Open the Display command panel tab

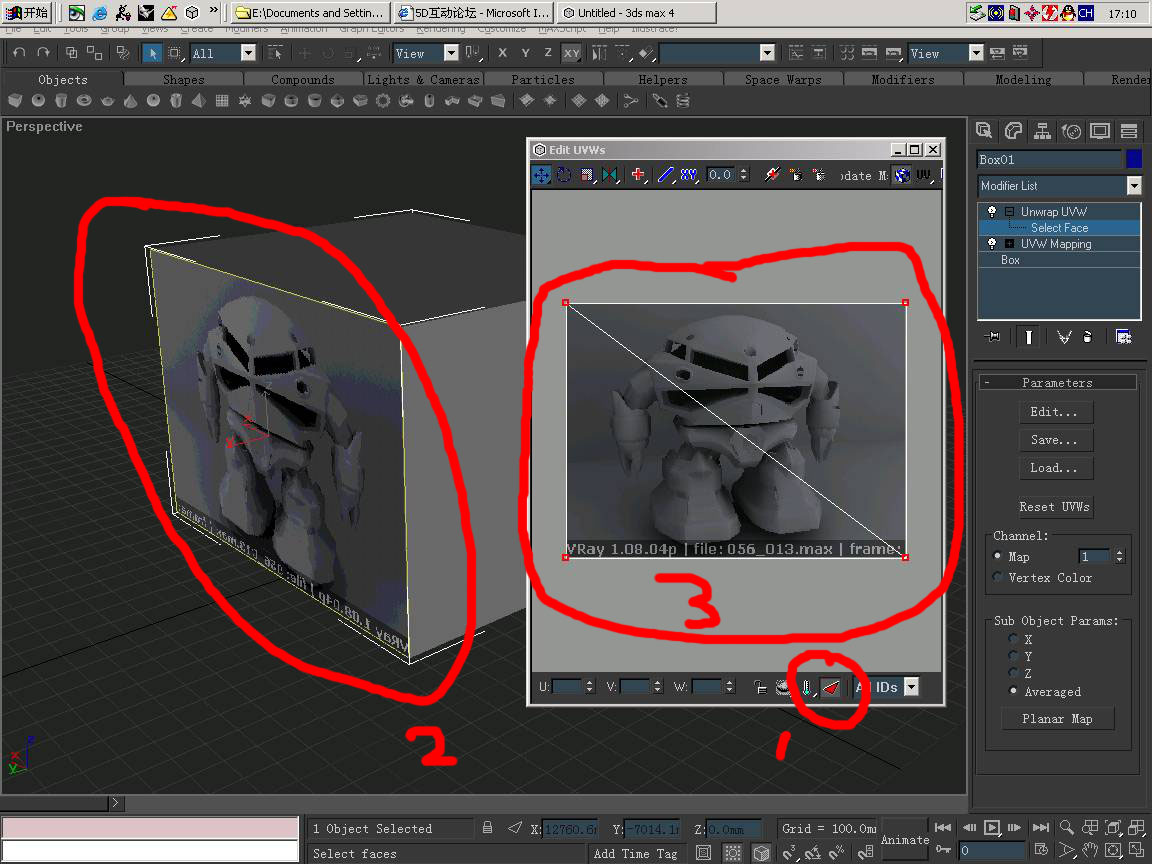1100,132
